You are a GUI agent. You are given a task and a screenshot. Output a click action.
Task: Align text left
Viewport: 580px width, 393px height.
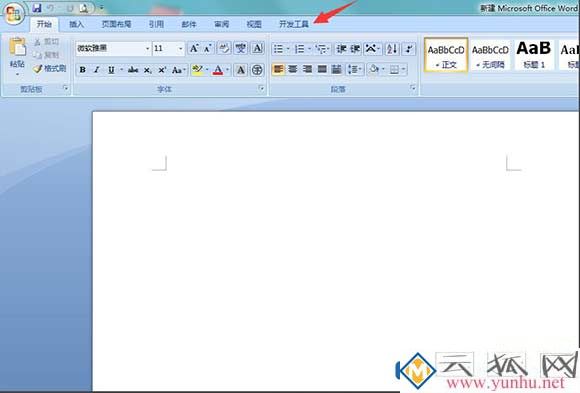pos(278,69)
